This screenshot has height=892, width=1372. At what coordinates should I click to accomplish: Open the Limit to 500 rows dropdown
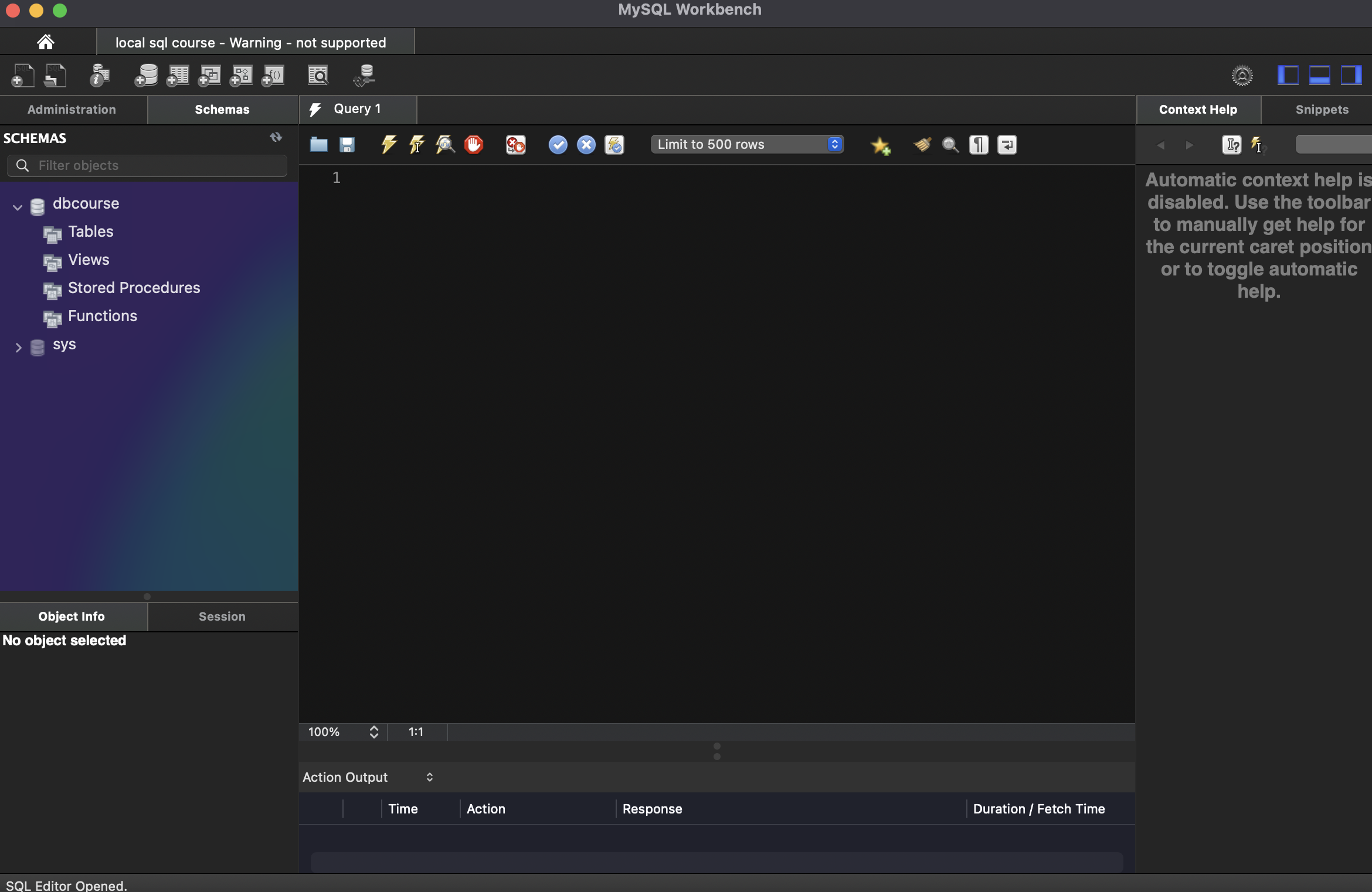click(x=747, y=144)
